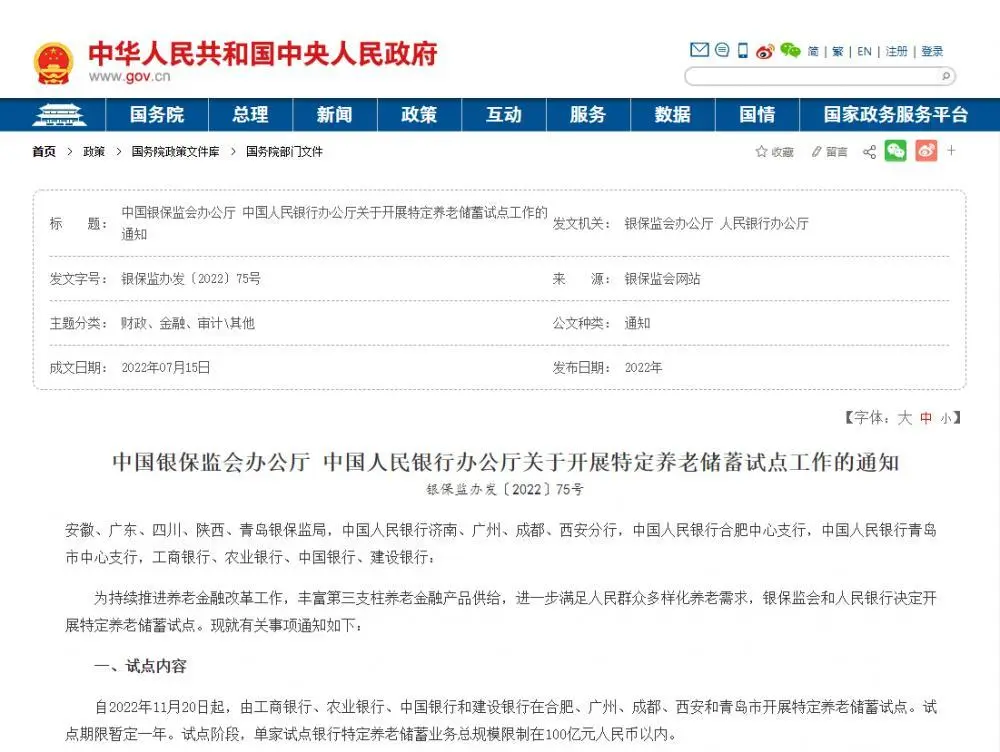Open the 国务院 navigation menu
The height and width of the screenshot is (752, 1000).
point(157,115)
